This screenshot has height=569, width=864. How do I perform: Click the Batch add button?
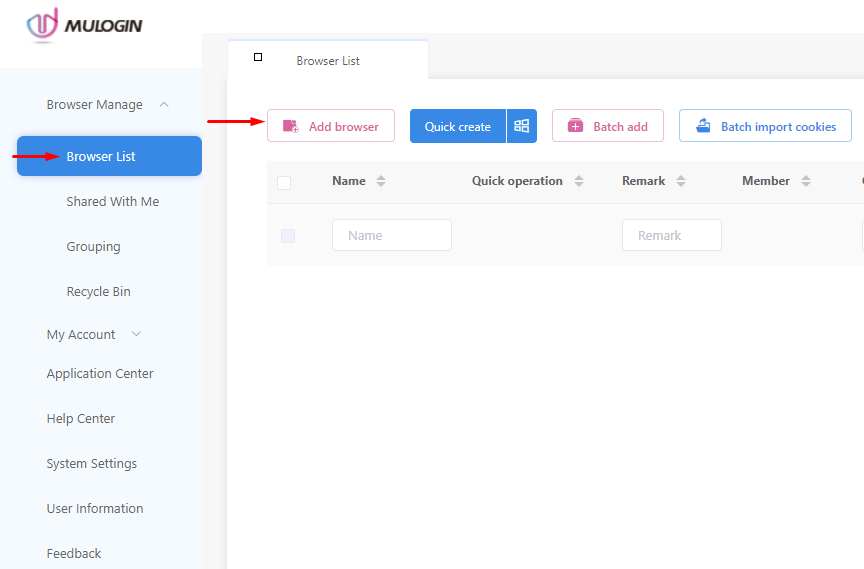tap(607, 126)
